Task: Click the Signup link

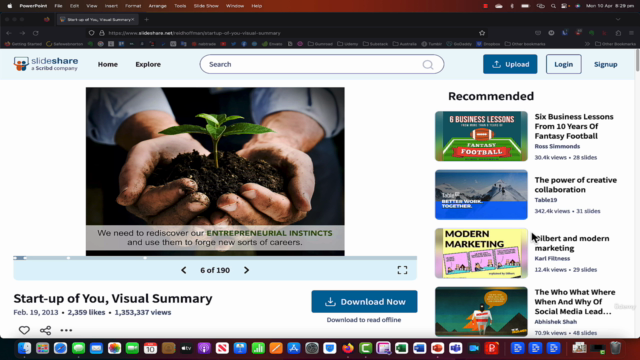Action: [606, 64]
